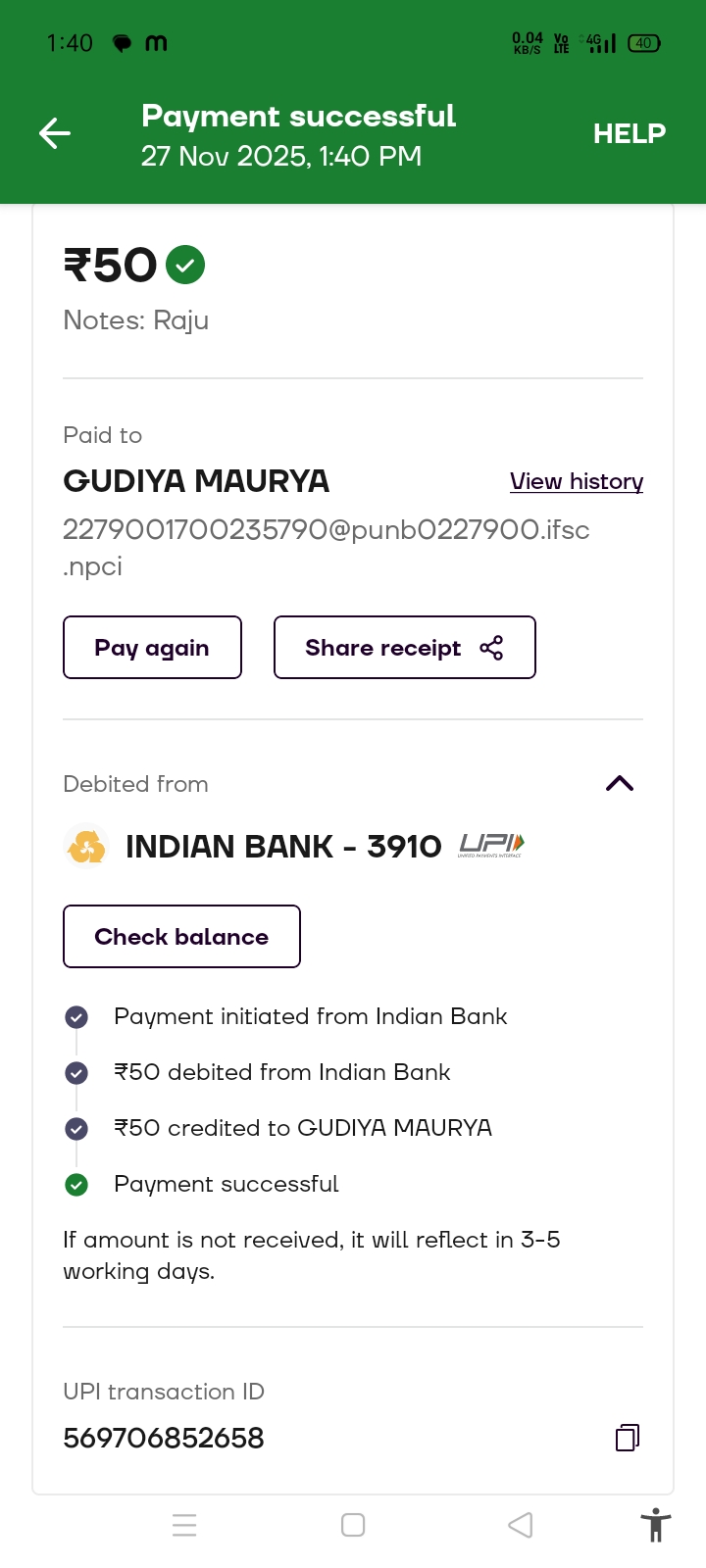
Task: Copy the UPI transaction ID
Action: [627, 1438]
